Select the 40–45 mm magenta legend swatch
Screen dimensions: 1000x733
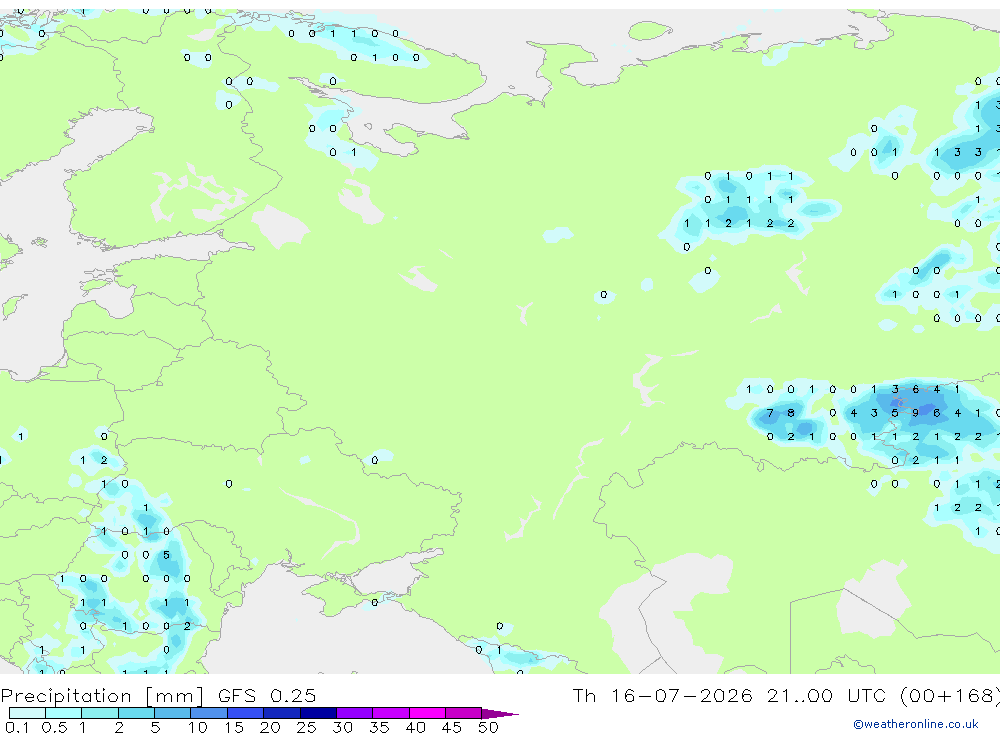[427, 713]
